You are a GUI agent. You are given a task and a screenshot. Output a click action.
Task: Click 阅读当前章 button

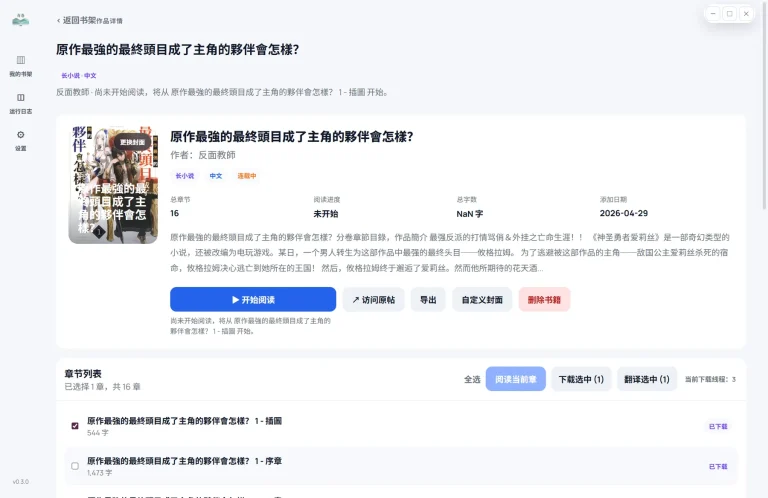[x=516, y=379]
